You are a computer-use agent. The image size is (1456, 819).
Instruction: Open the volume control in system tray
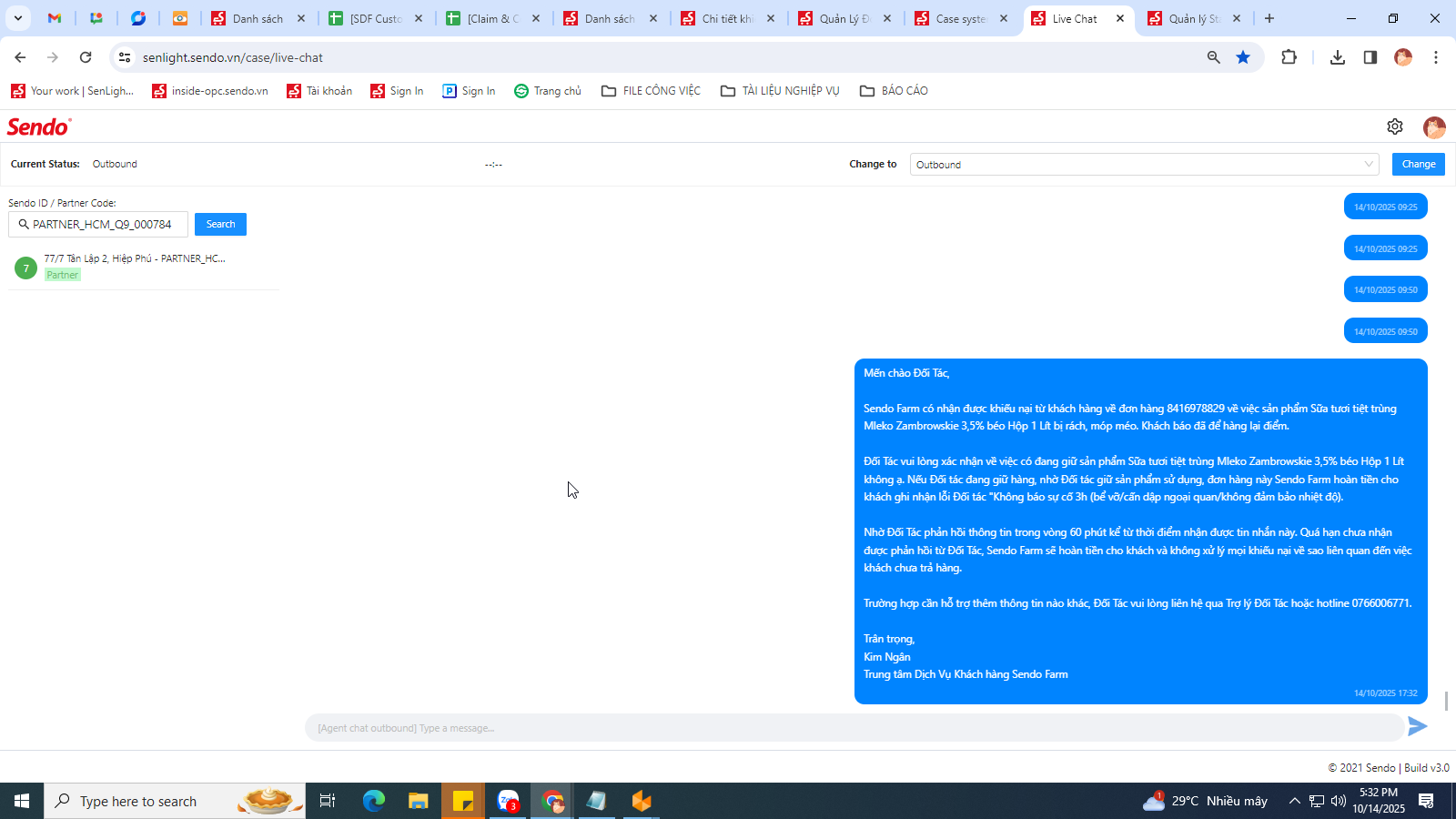click(x=1339, y=801)
